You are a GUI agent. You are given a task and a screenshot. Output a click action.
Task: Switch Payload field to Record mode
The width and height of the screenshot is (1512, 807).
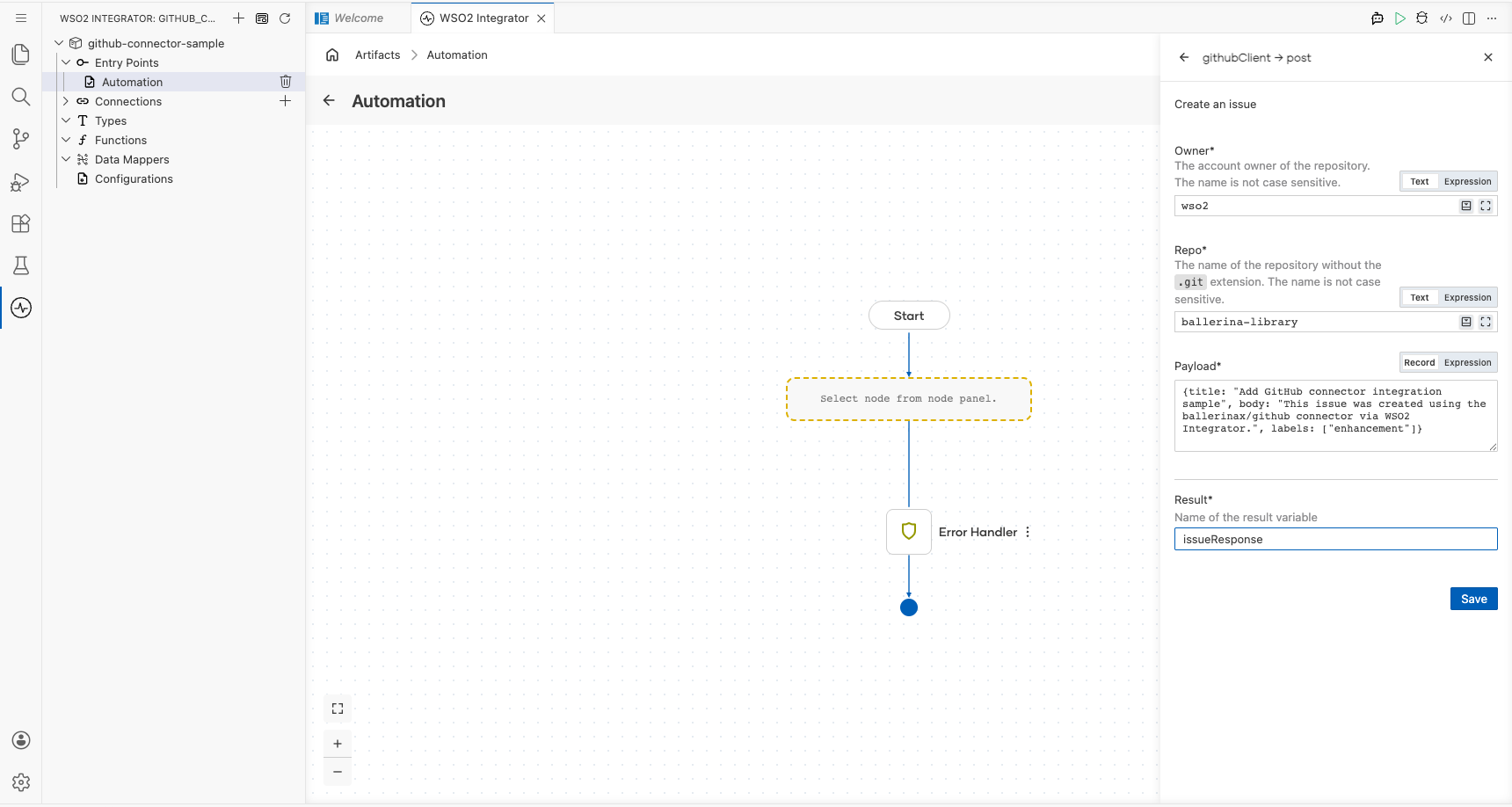(x=1420, y=362)
